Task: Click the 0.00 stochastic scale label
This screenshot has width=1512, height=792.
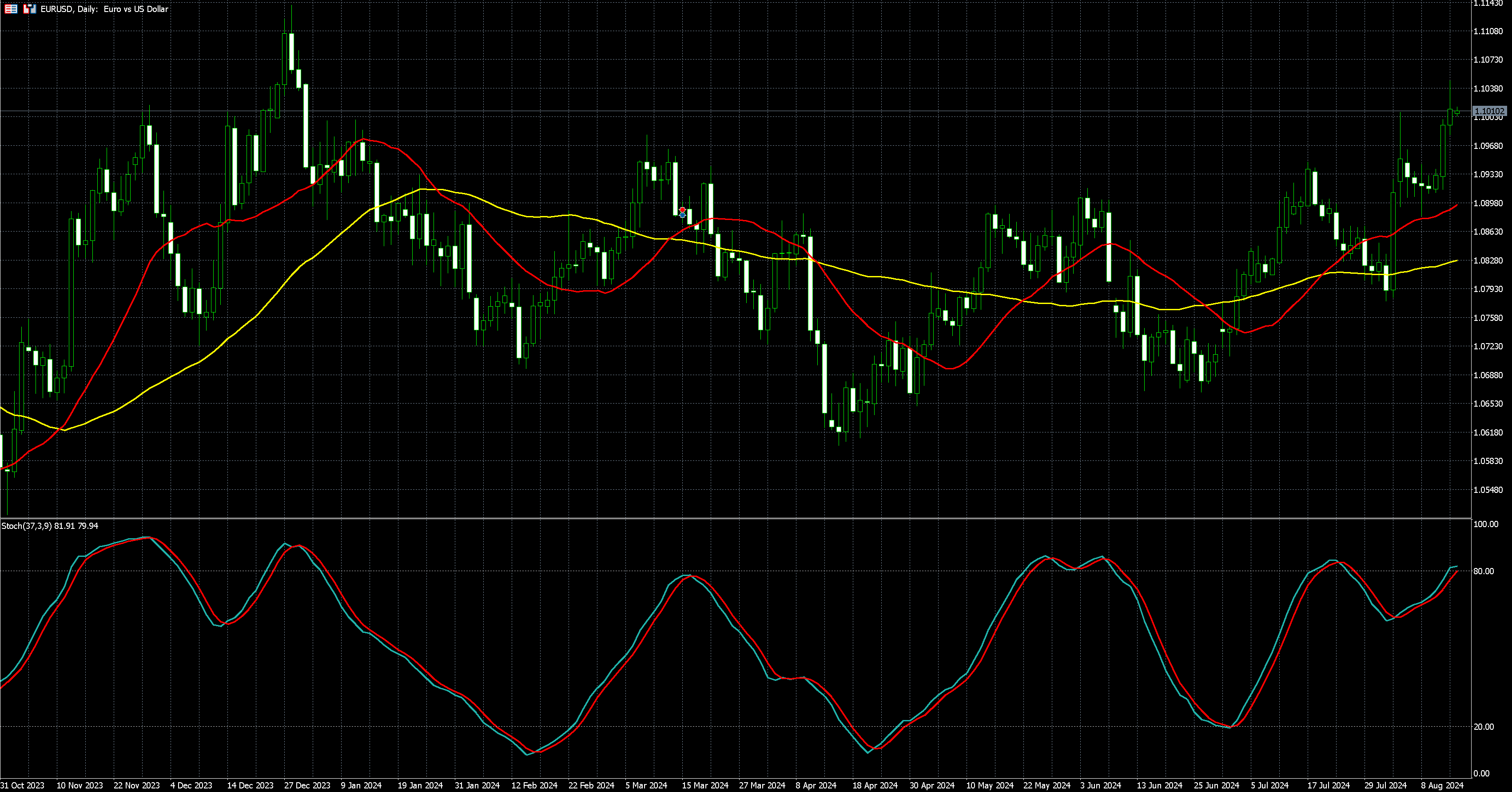Action: [x=1481, y=773]
